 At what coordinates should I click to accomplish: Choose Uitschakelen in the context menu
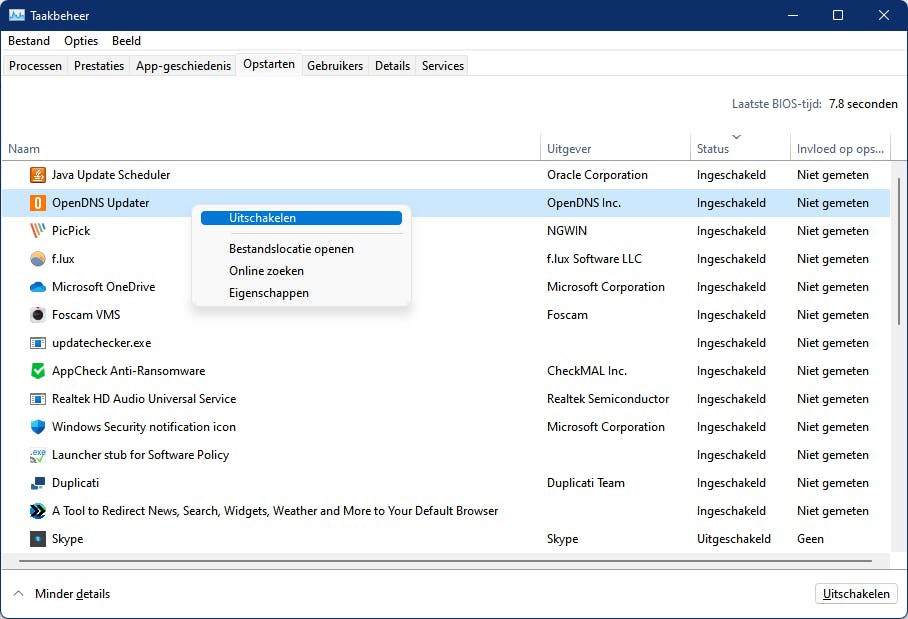[262, 218]
